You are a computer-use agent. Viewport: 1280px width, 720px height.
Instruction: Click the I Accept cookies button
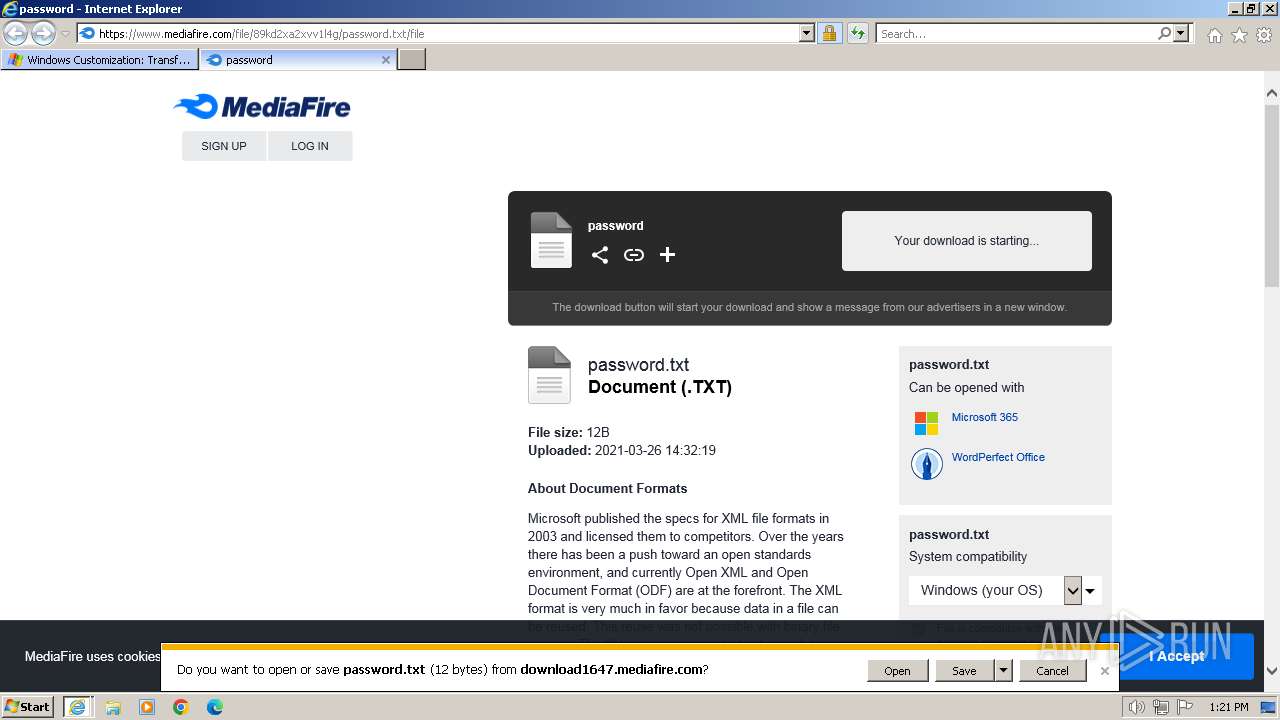click(x=1177, y=657)
